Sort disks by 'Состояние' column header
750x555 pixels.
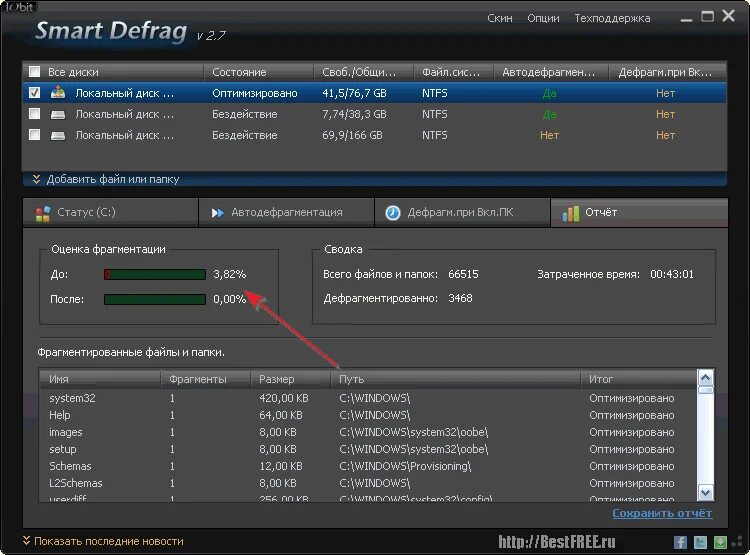click(259, 72)
